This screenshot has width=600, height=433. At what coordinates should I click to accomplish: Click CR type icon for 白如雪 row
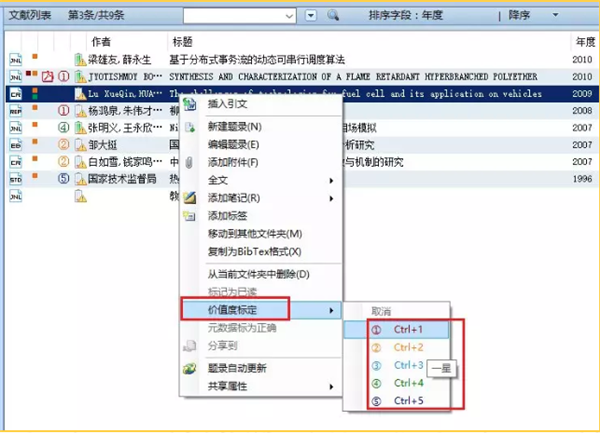click(16, 162)
